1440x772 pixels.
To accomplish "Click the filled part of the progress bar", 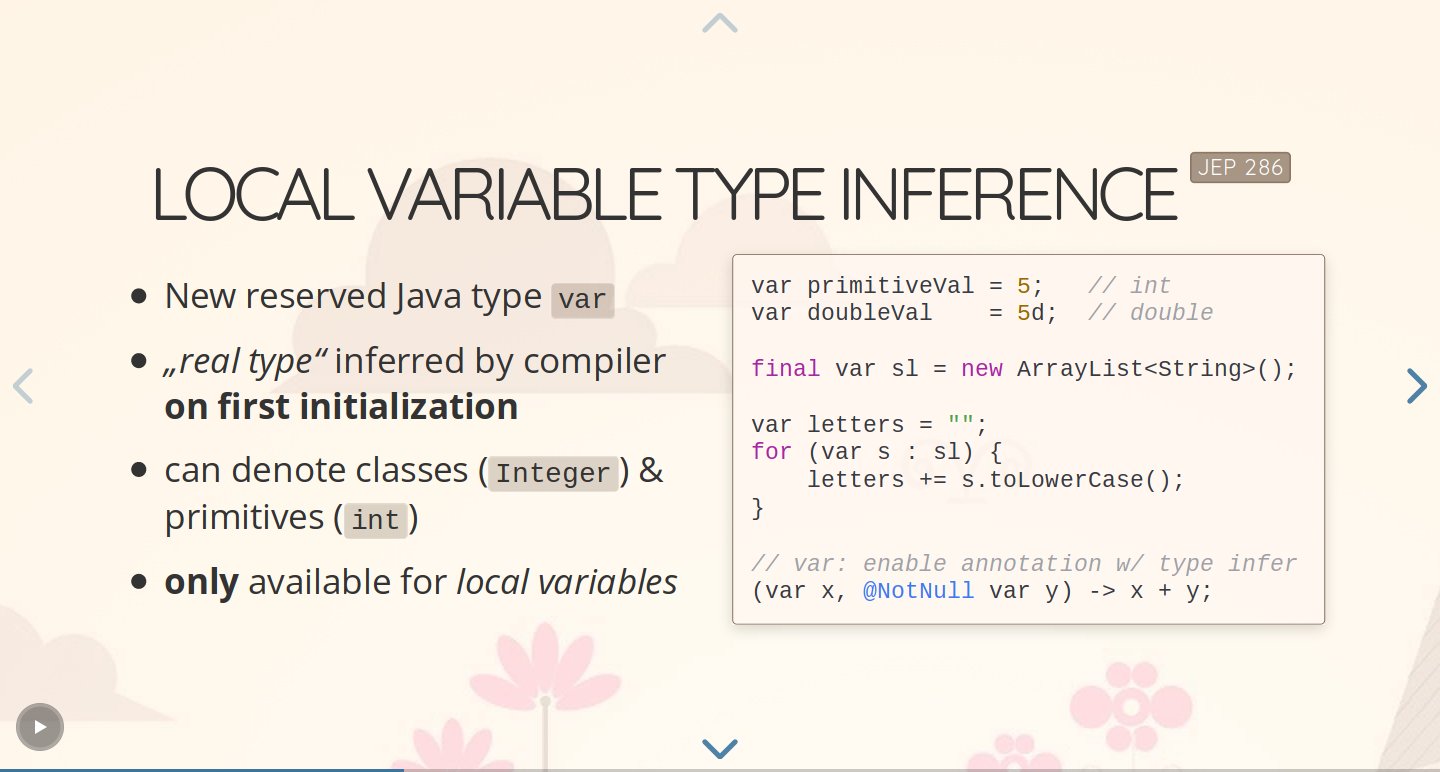I will pos(201,769).
